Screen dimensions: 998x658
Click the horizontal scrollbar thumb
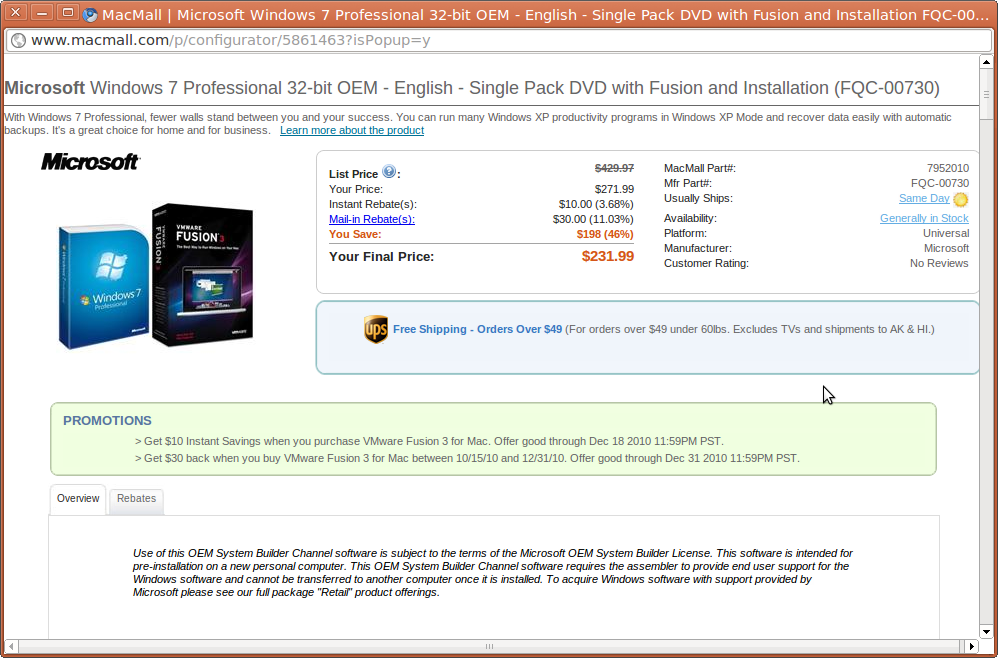click(489, 647)
